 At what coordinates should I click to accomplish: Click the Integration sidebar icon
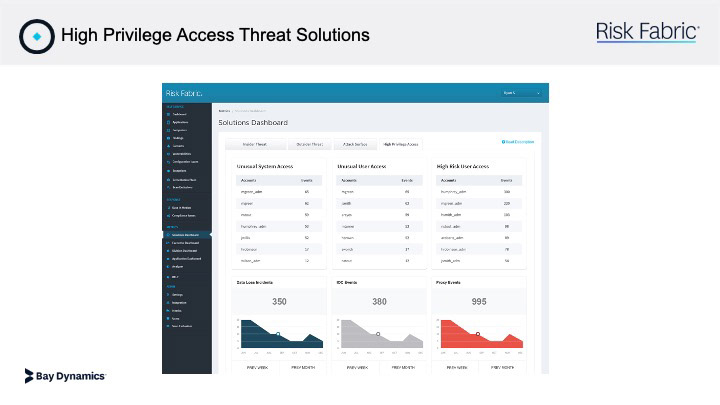tap(168, 303)
